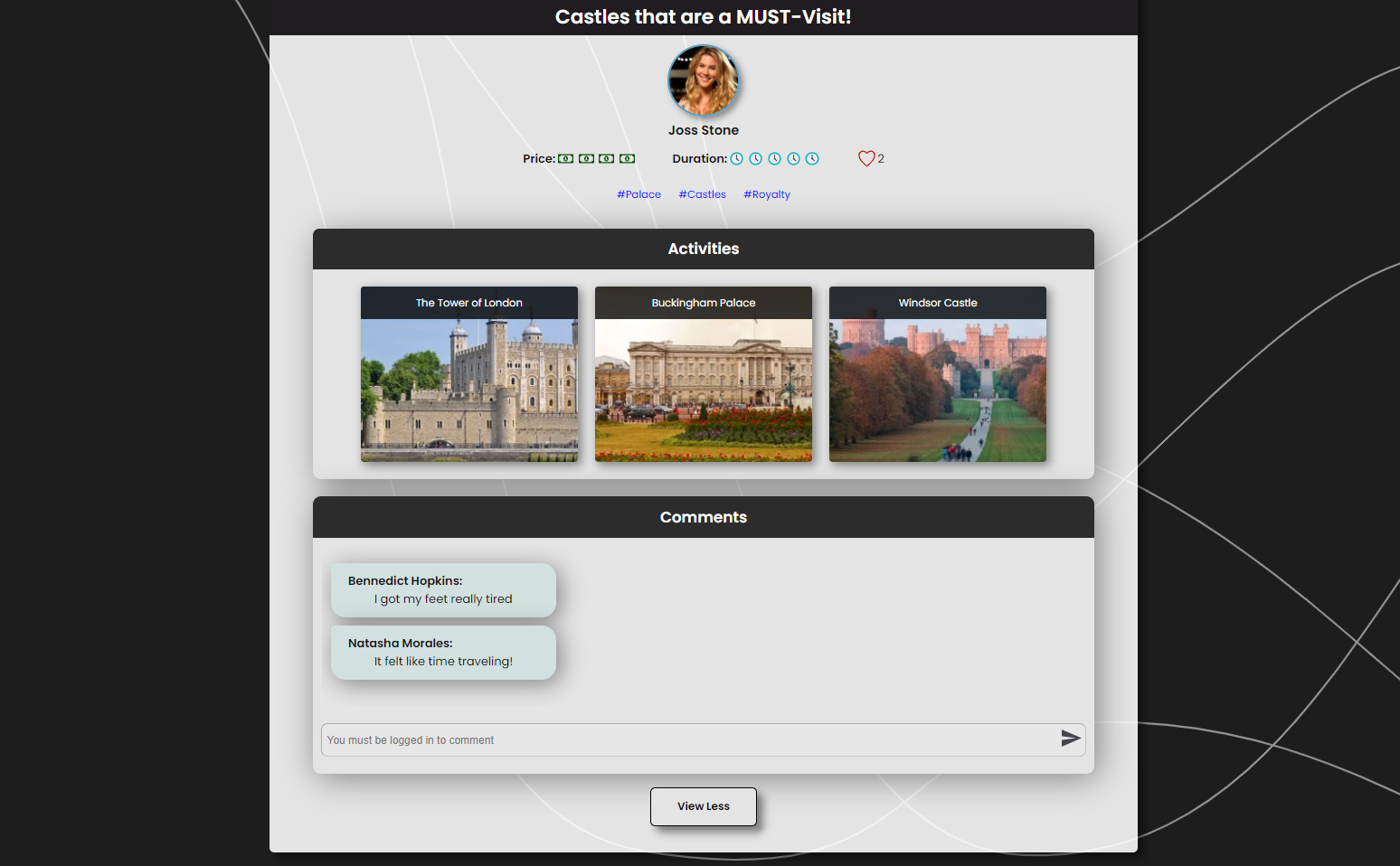Click the second duration clock icon

755,159
